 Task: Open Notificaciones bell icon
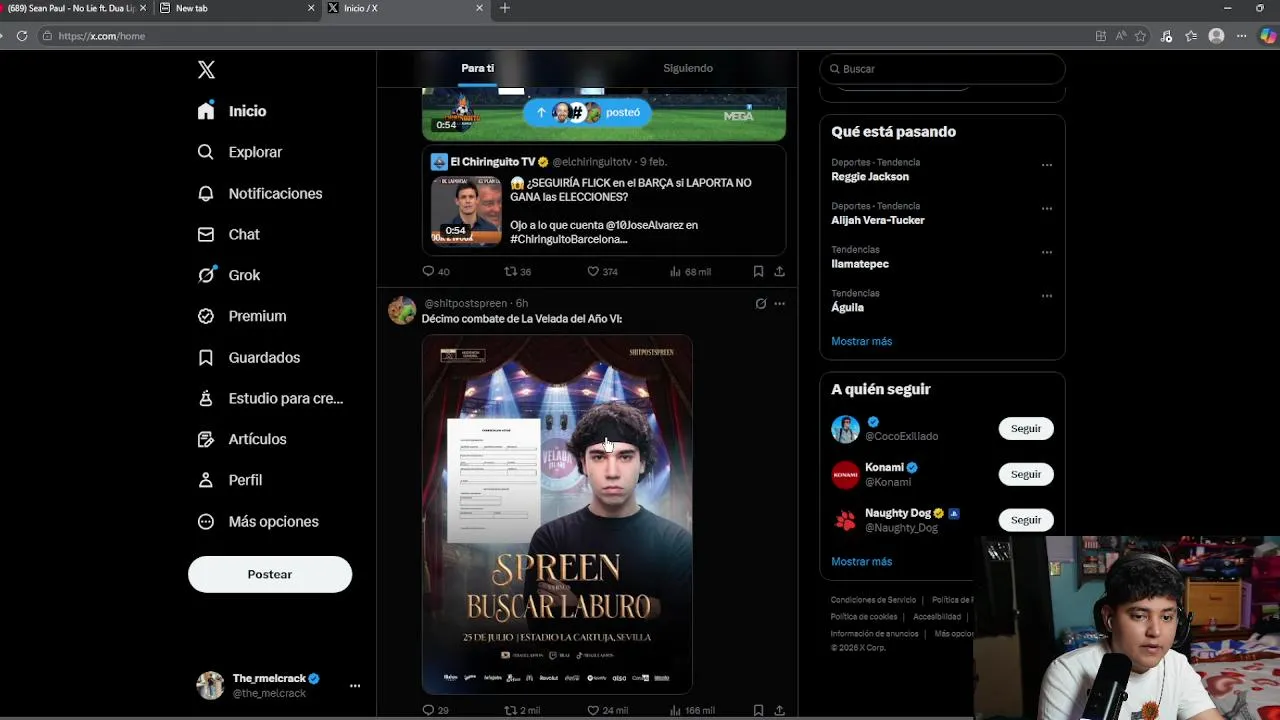point(206,193)
